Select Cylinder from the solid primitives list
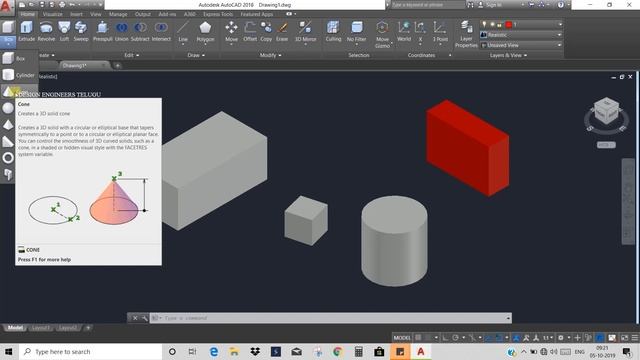 (20, 75)
